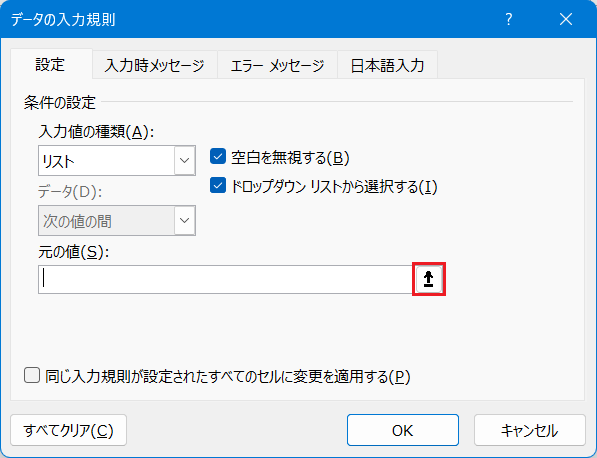Toggle 空白を無視する checkbox
Screen dimensions: 597x458
coord(218,156)
